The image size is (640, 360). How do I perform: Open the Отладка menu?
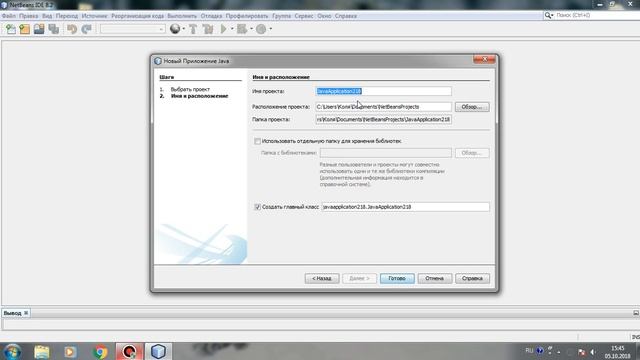click(x=211, y=16)
